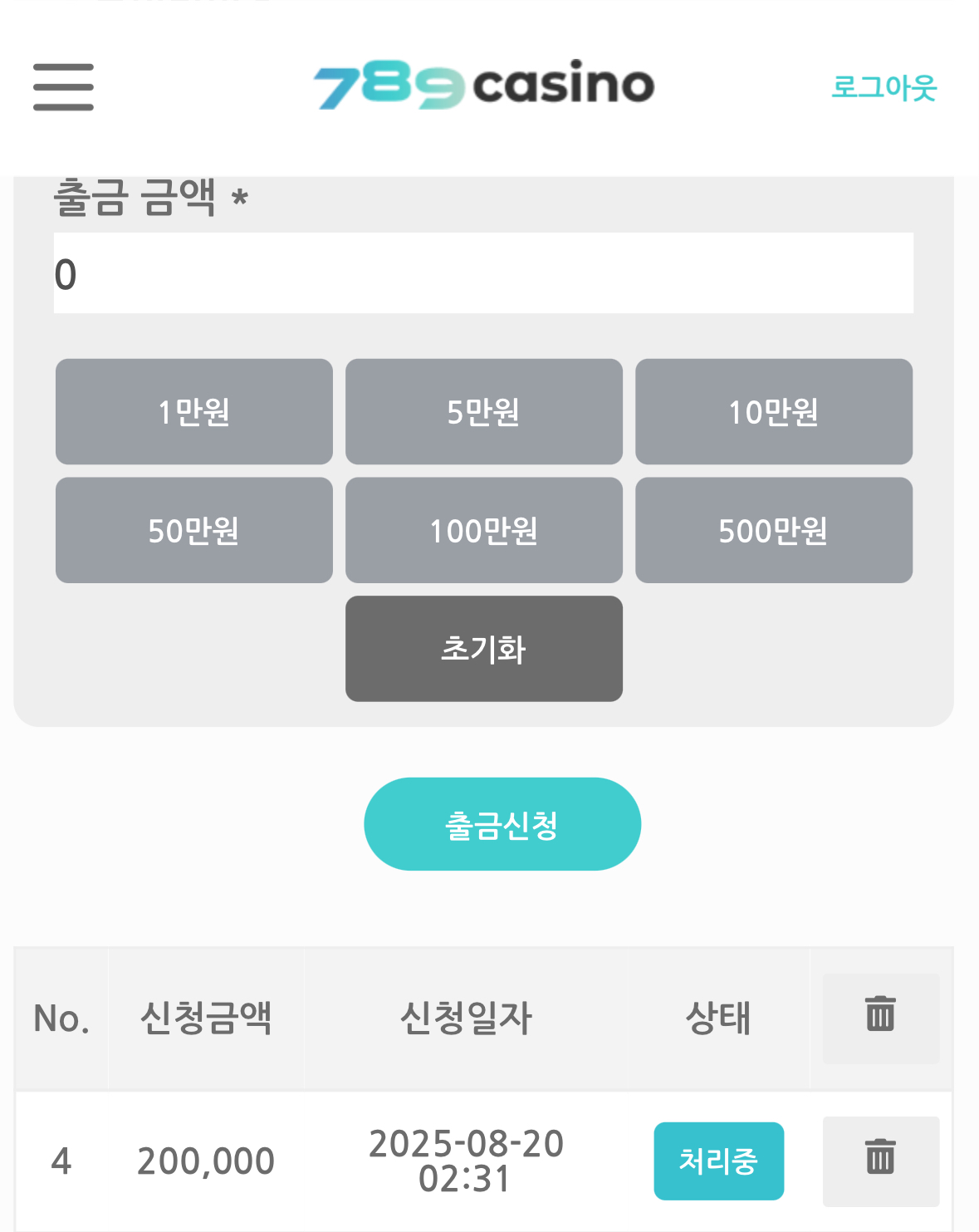This screenshot has width=979, height=1232.
Task: Submit with the 출금신청 button
Action: 502,824
